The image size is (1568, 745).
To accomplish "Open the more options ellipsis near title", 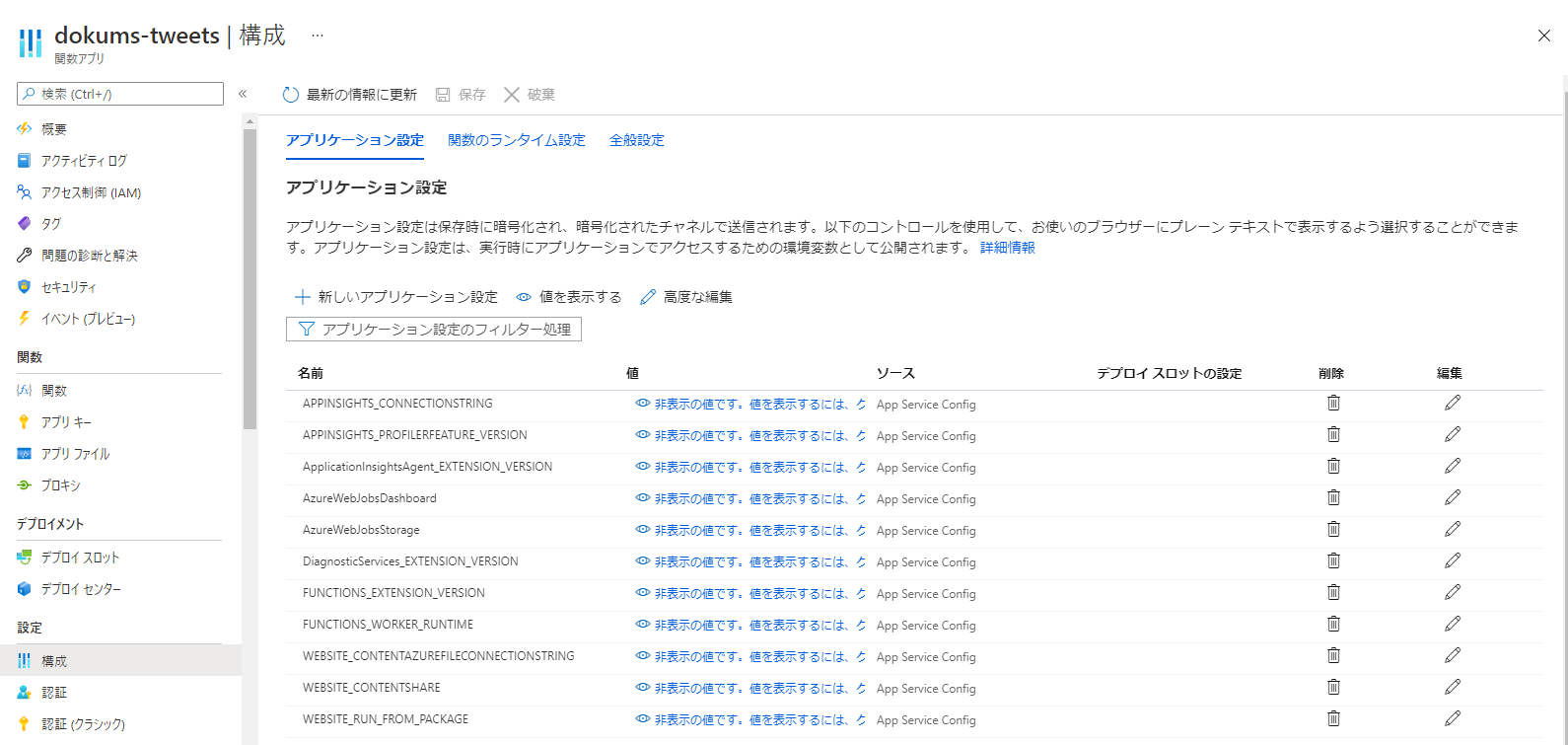I will coord(318,36).
